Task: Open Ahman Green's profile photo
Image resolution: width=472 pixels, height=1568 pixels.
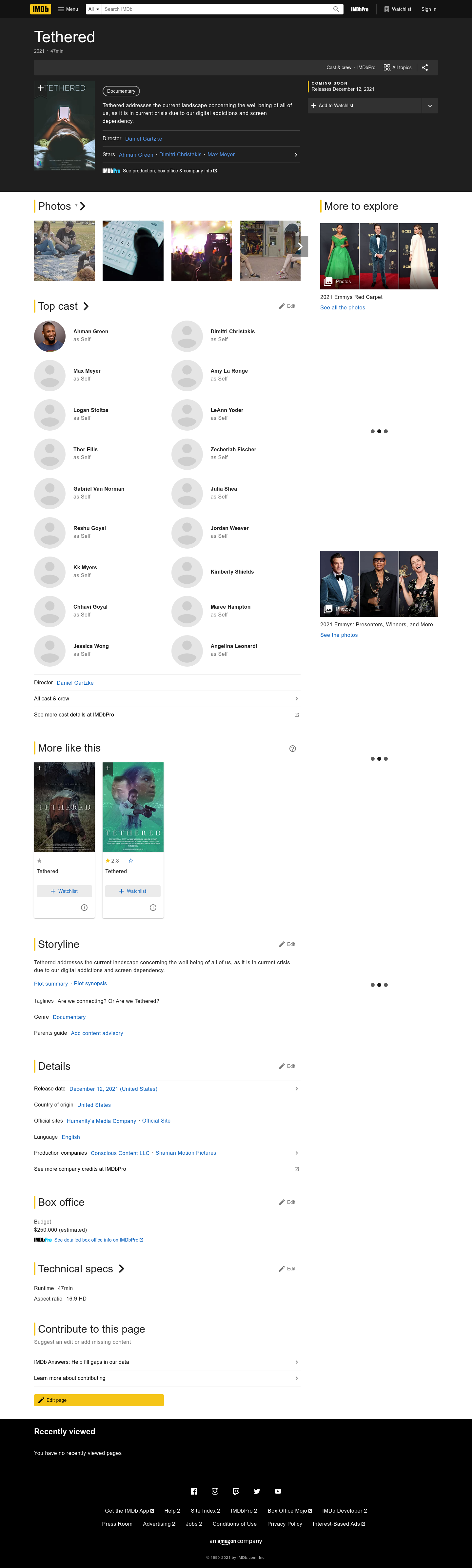Action: click(x=50, y=336)
